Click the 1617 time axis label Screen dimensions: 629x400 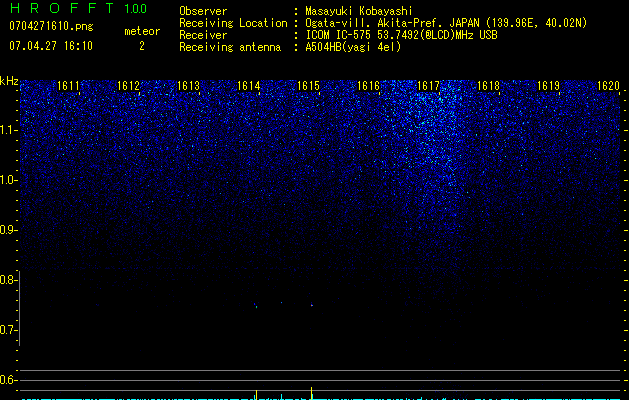pos(429,86)
